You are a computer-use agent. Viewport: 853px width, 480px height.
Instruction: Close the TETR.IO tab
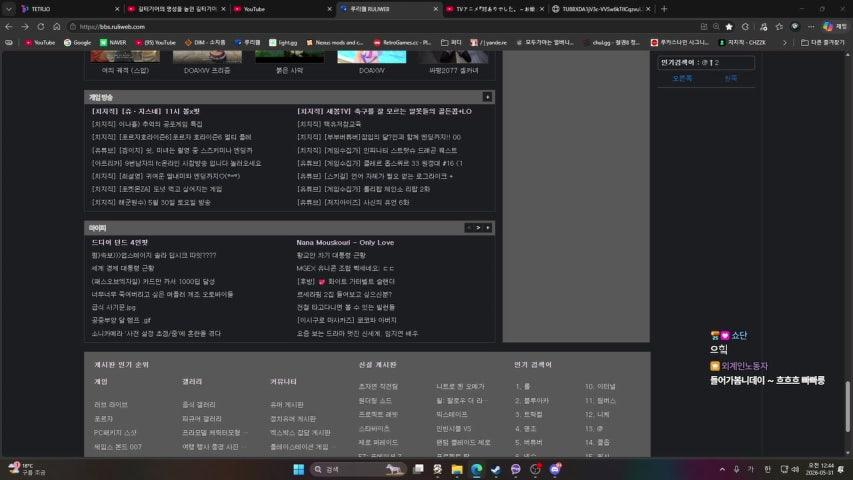(117, 9)
